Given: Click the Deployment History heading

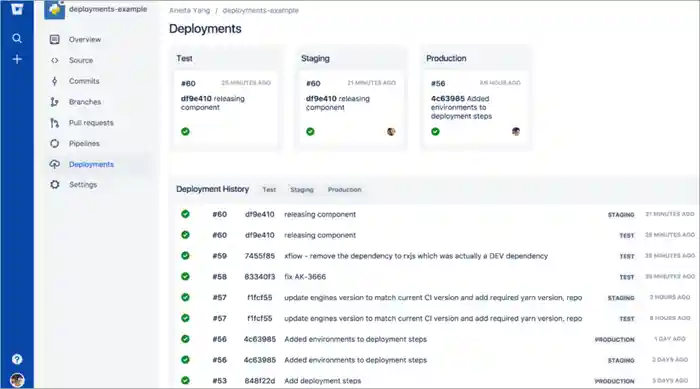Looking at the screenshot, I should (x=212, y=189).
